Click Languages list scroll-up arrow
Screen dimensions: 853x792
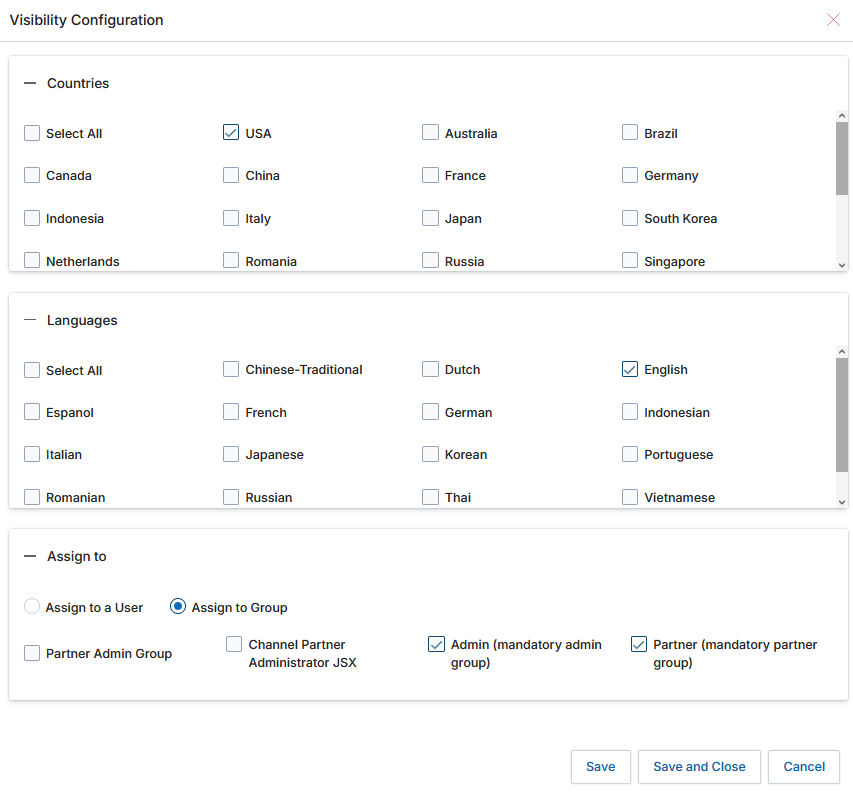(x=842, y=352)
